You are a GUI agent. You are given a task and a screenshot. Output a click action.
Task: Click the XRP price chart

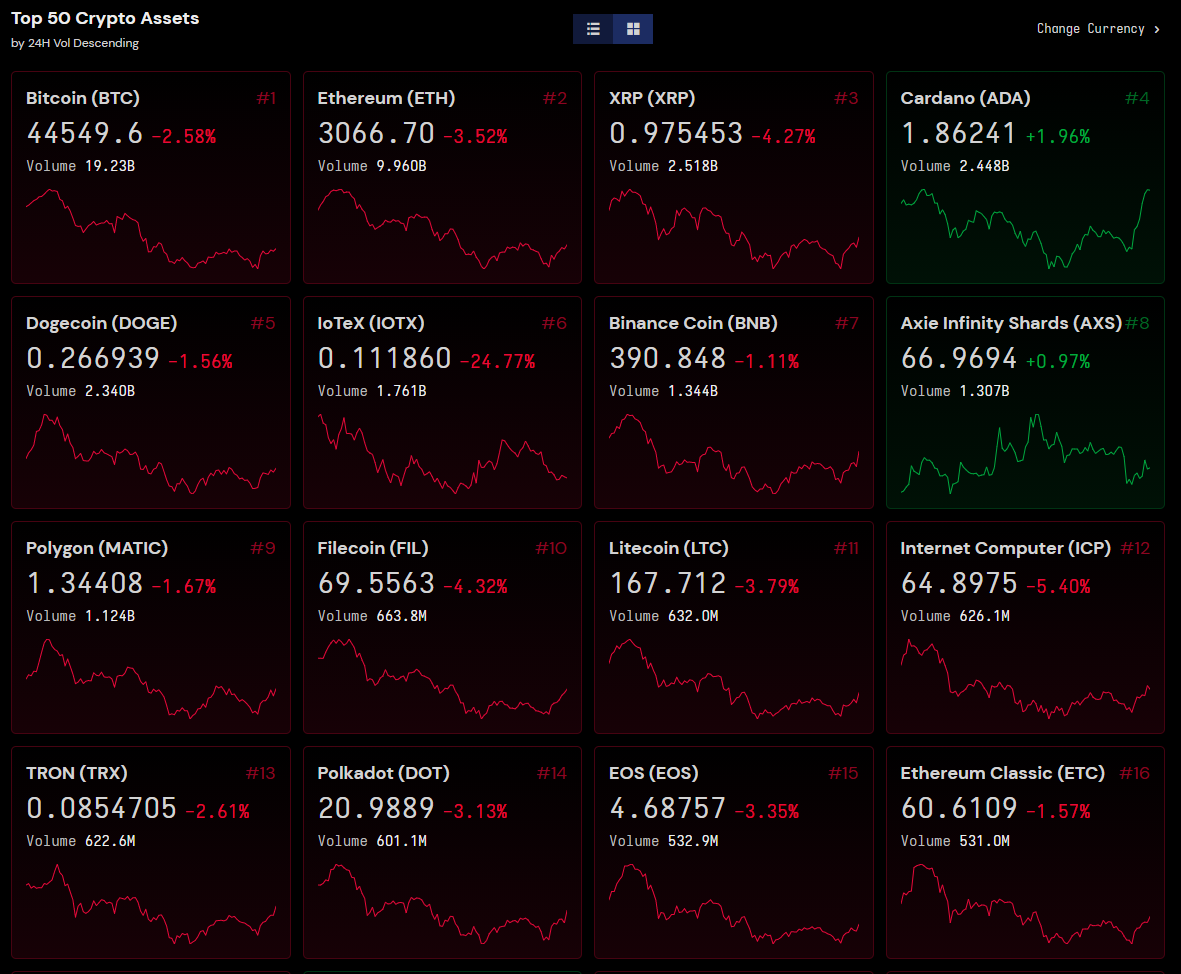[734, 229]
